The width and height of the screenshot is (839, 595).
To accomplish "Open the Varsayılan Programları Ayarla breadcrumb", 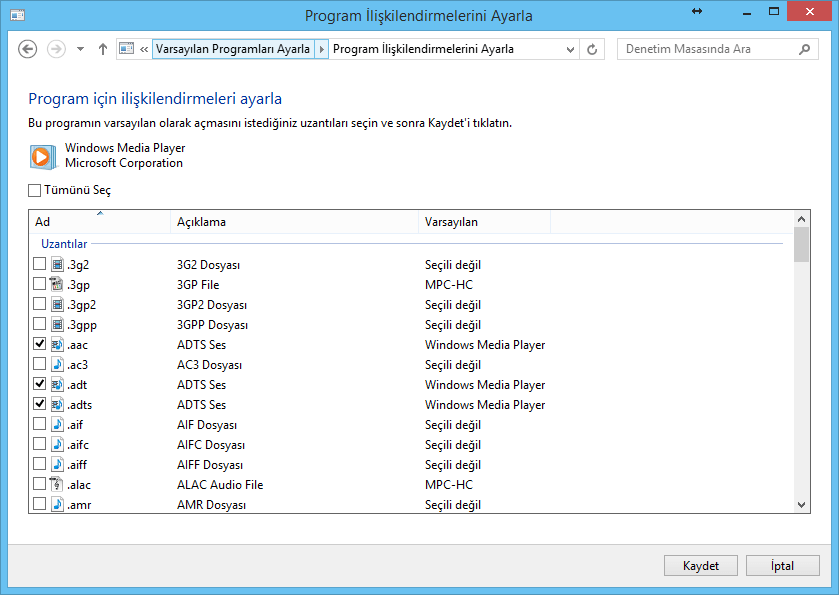I will (233, 49).
